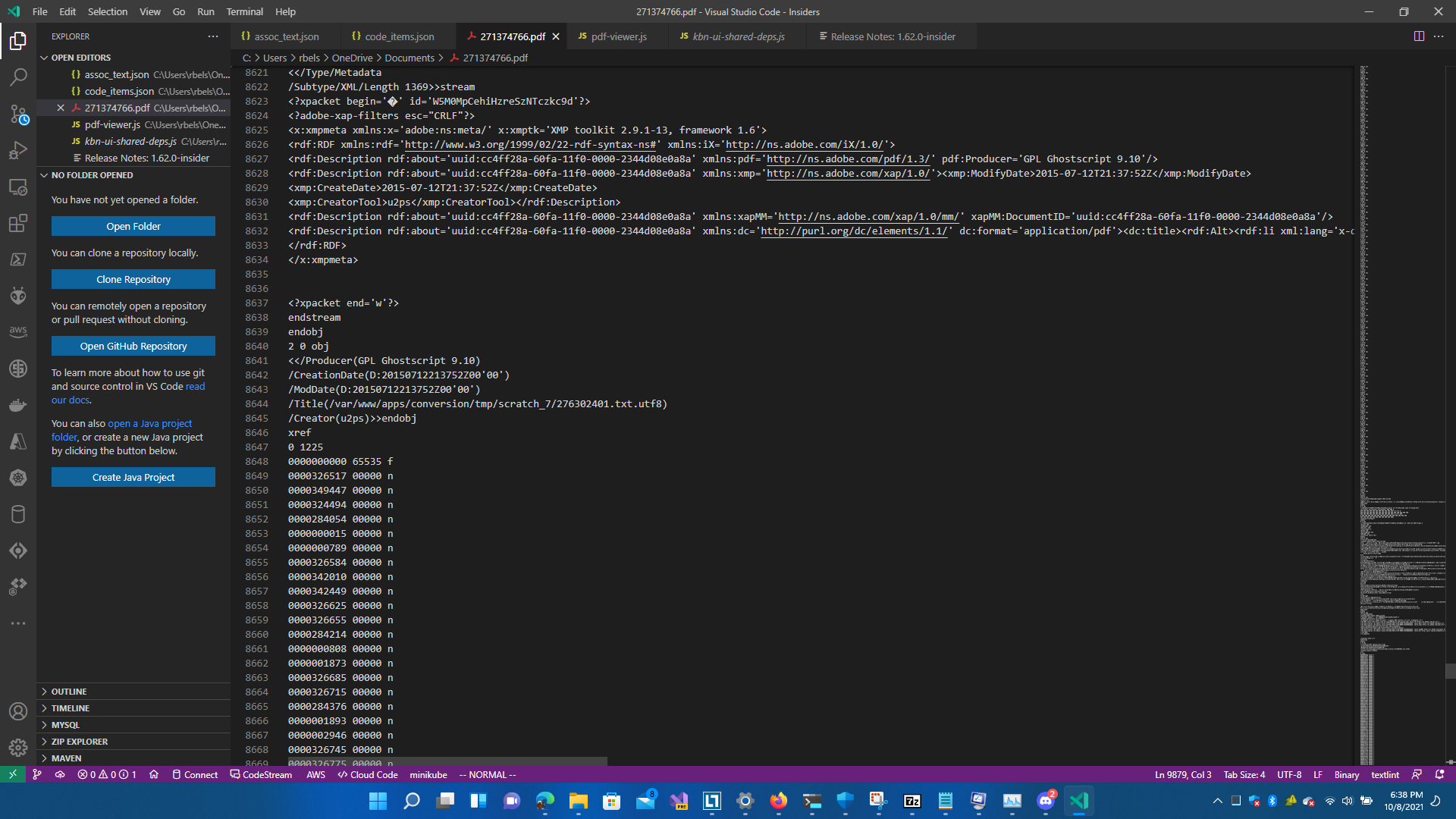The image size is (1456, 819).
Task: Click the Create Java Project button
Action: tap(133, 476)
